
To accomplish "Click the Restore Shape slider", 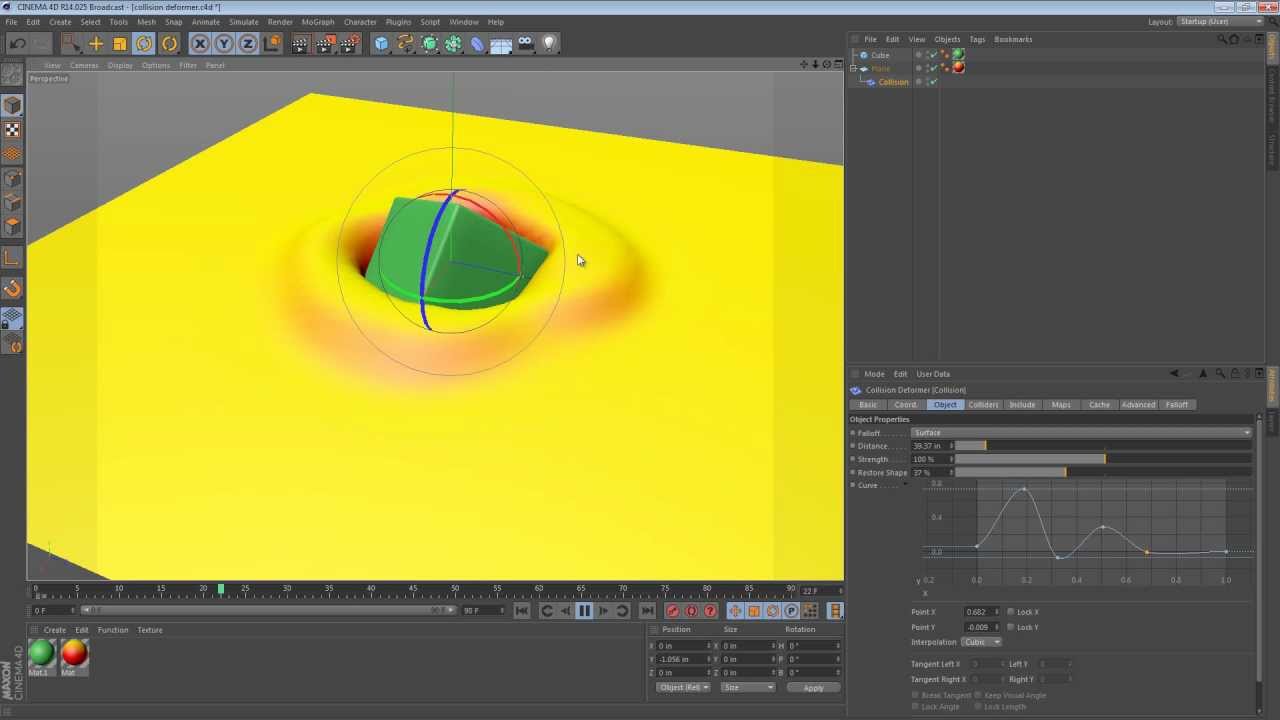I will [x=1103, y=473].
